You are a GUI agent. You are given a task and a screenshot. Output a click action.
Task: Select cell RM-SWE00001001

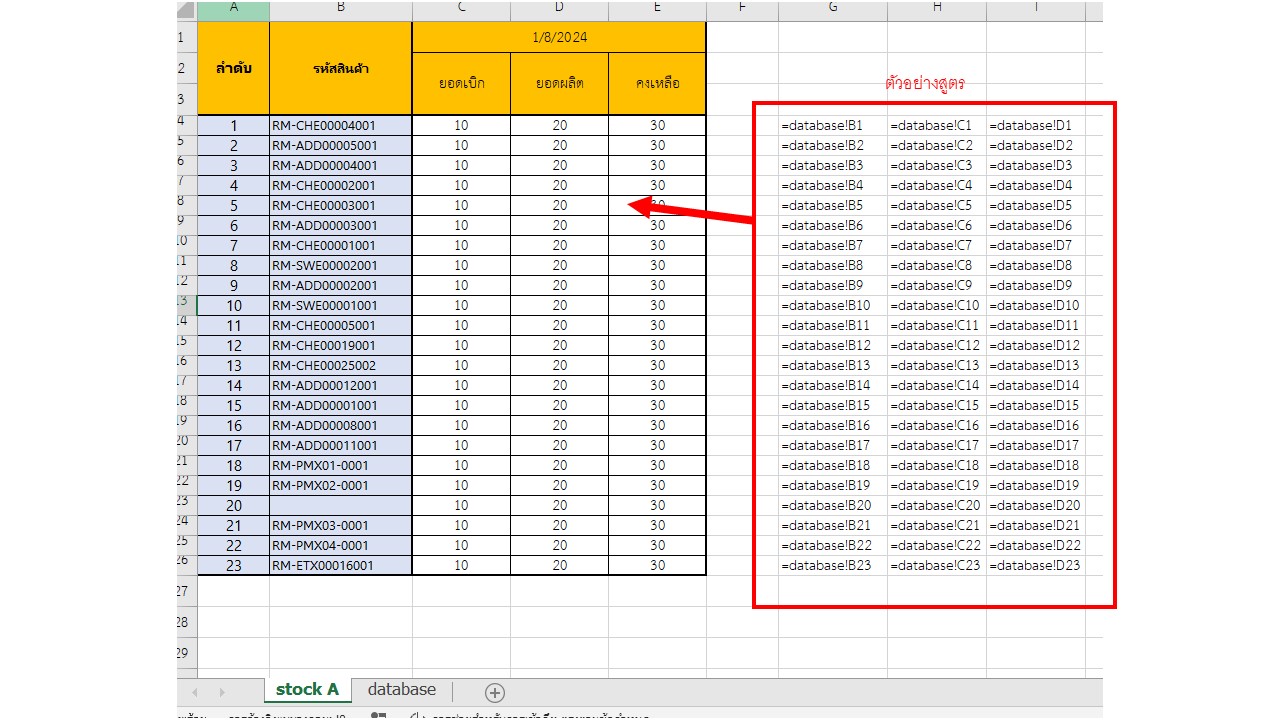point(341,306)
